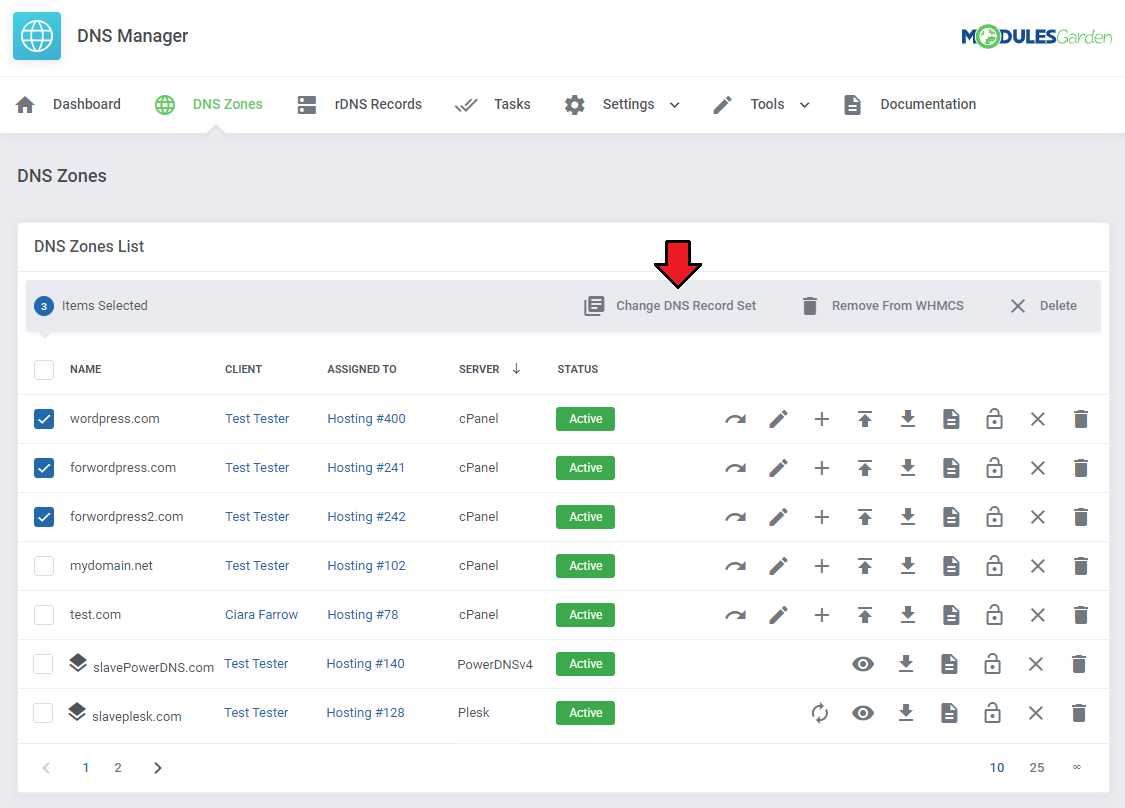Image resolution: width=1125 pixels, height=808 pixels.
Task: Show 10 items per page
Action: pyautogui.click(x=997, y=768)
